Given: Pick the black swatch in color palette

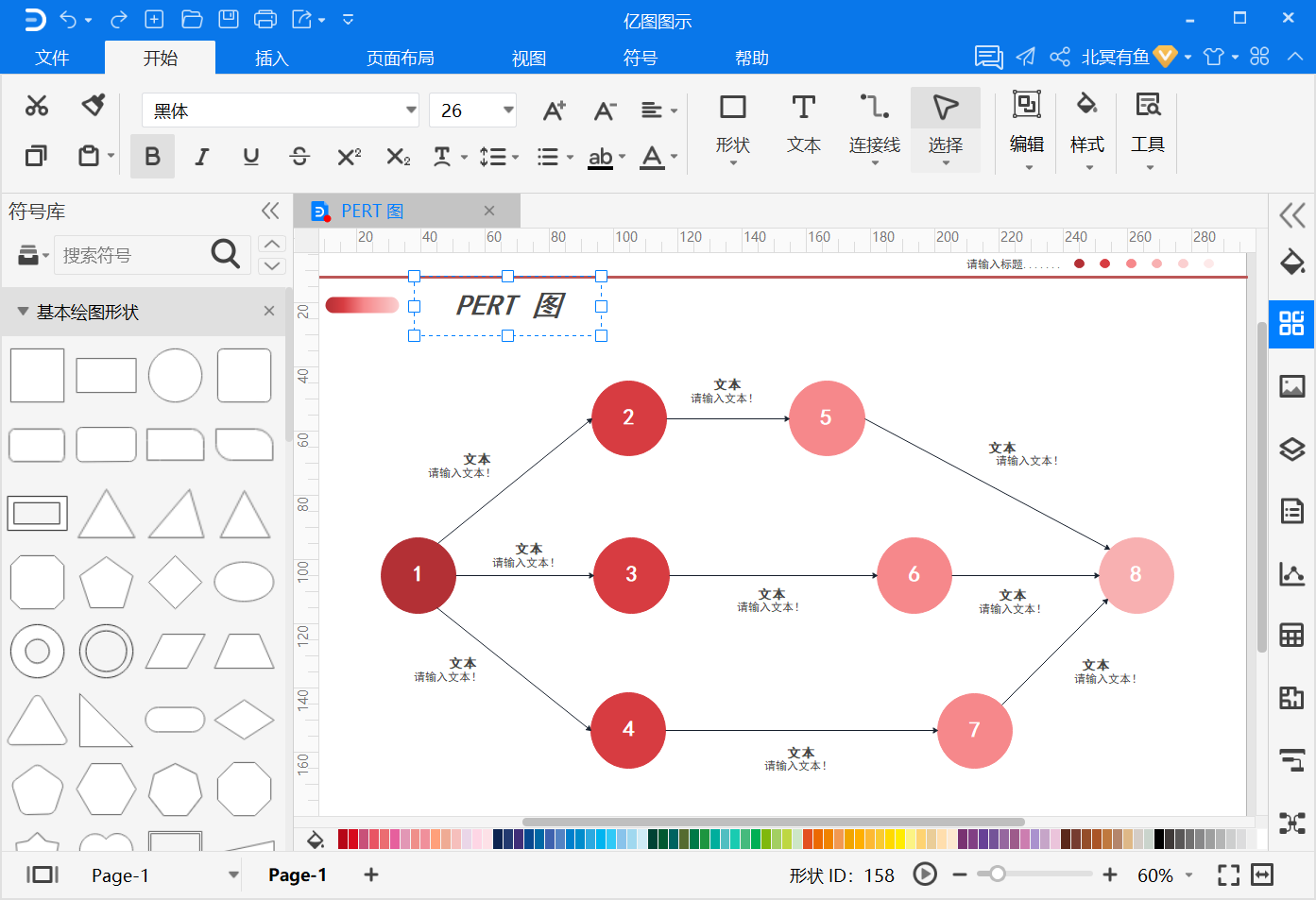Looking at the screenshot, I should click(x=1159, y=838).
